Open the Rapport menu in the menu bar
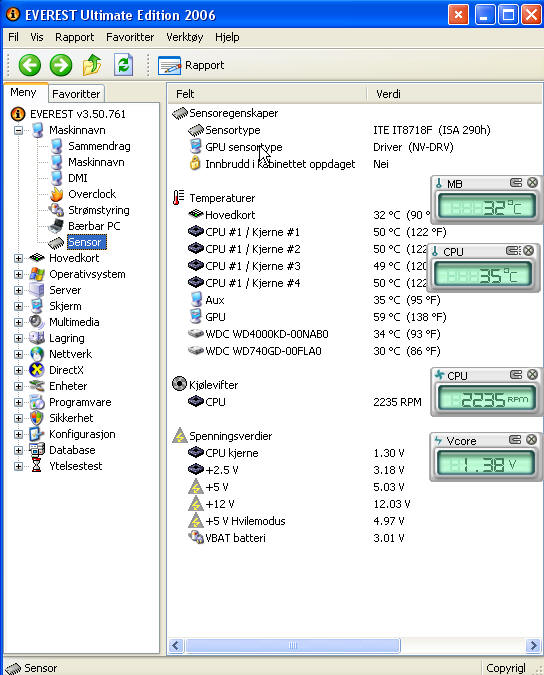 click(74, 37)
